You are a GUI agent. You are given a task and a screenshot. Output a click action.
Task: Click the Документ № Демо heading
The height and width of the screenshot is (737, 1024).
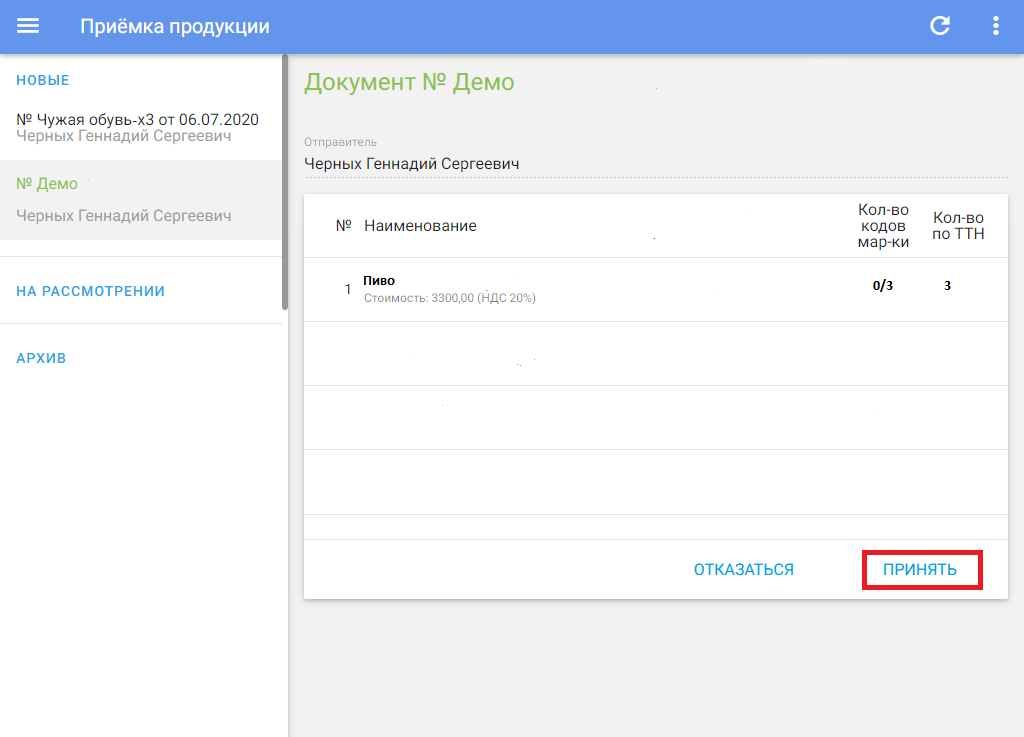click(409, 82)
